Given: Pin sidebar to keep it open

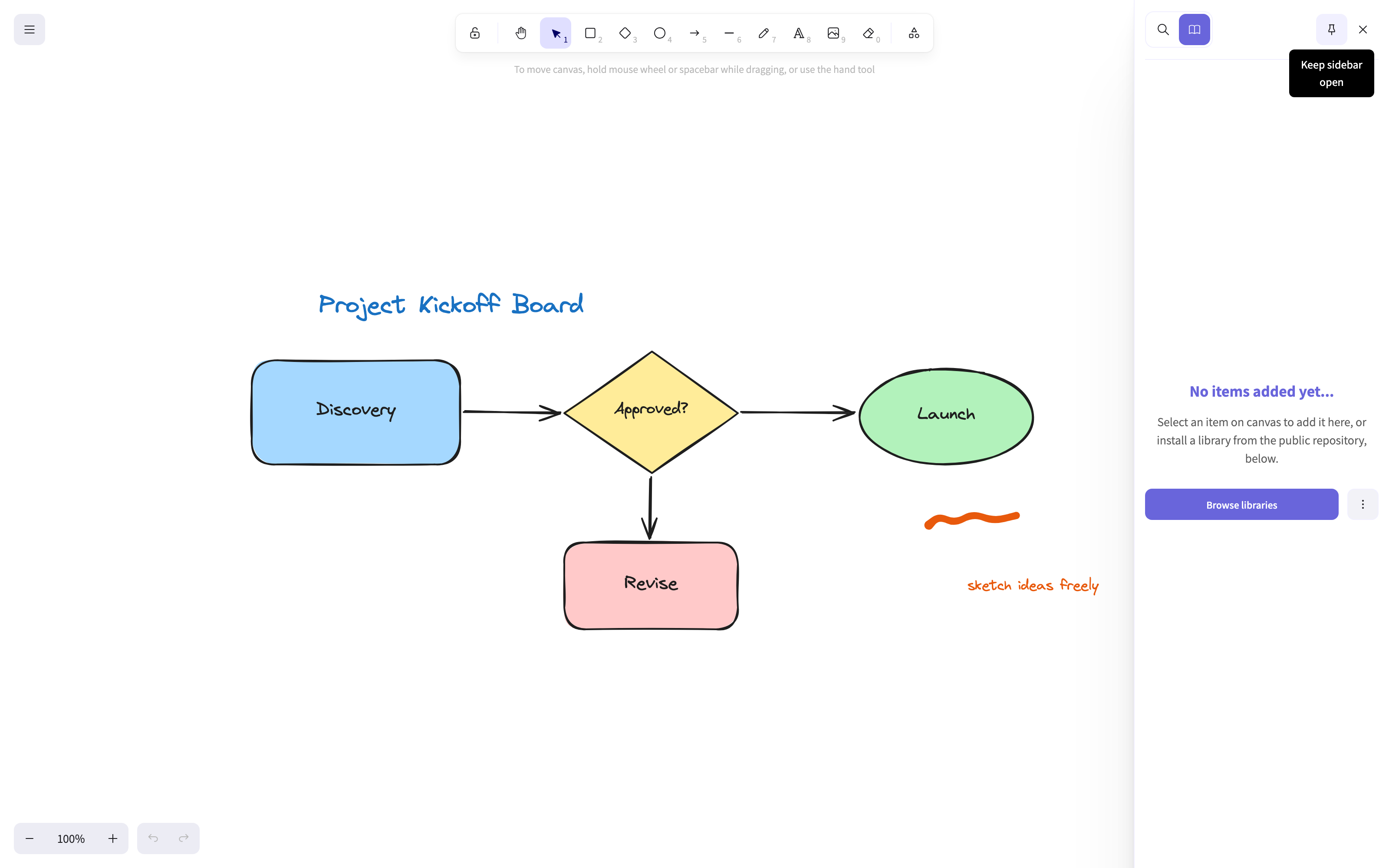Looking at the screenshot, I should tap(1332, 29).
